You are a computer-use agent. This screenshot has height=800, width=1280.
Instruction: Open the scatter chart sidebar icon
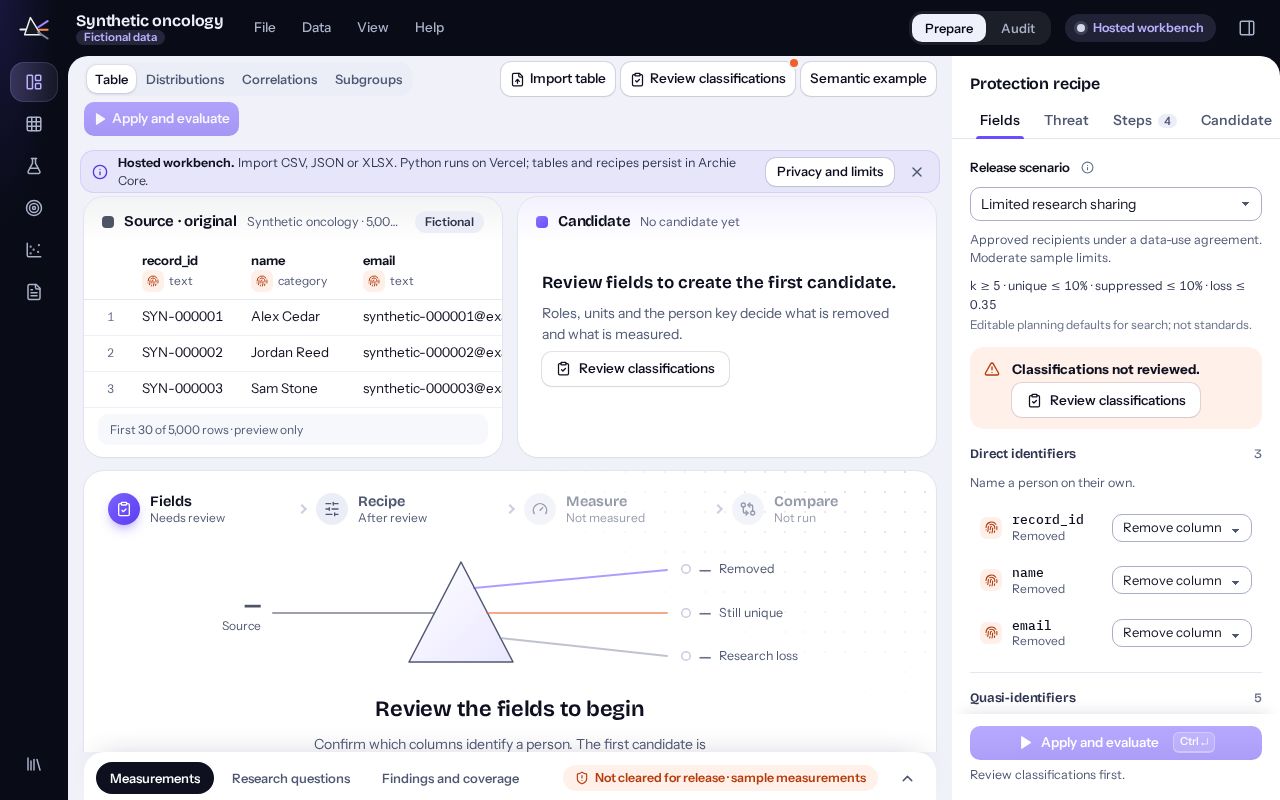tap(34, 250)
